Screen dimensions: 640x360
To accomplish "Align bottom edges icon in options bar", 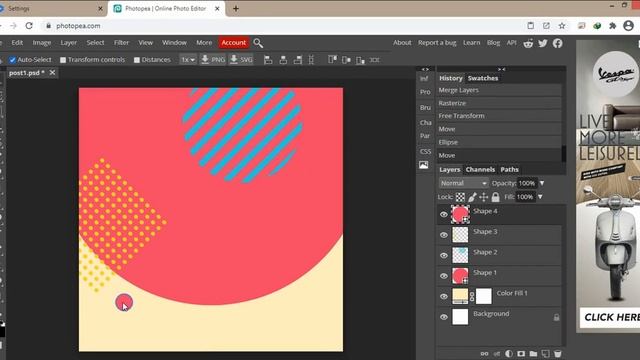I will [x=360, y=60].
